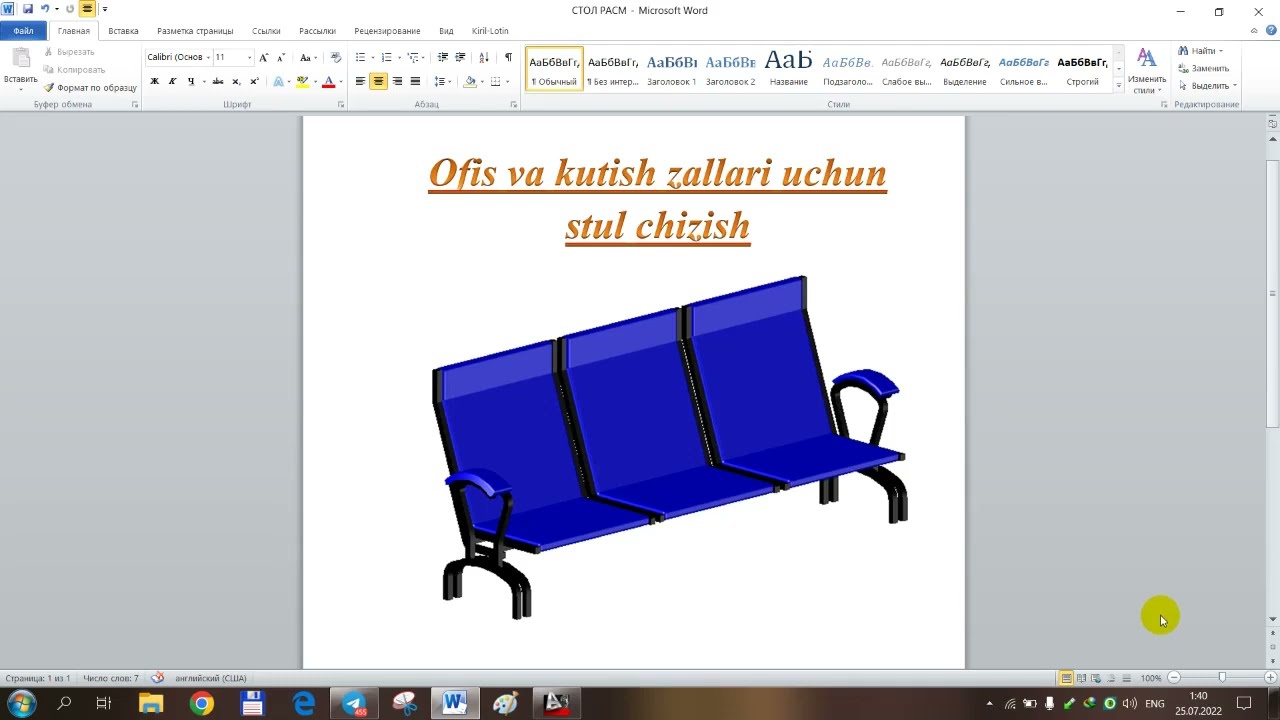
Task: Apply the Заголовок 1 style
Action: coord(671,69)
